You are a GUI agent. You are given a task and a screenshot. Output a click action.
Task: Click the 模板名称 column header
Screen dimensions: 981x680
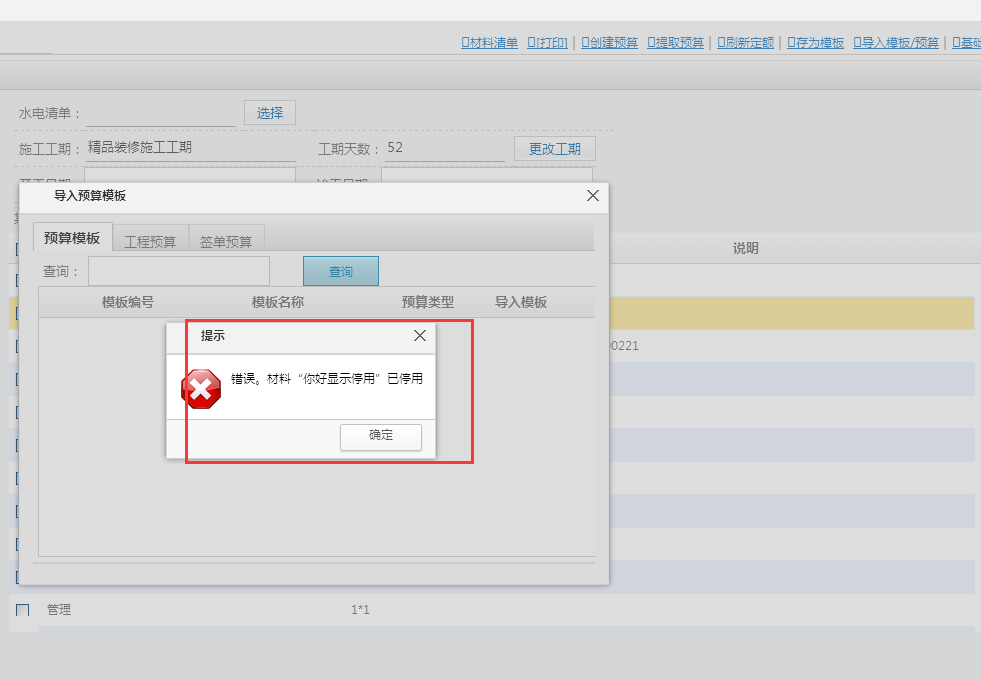coord(278,302)
